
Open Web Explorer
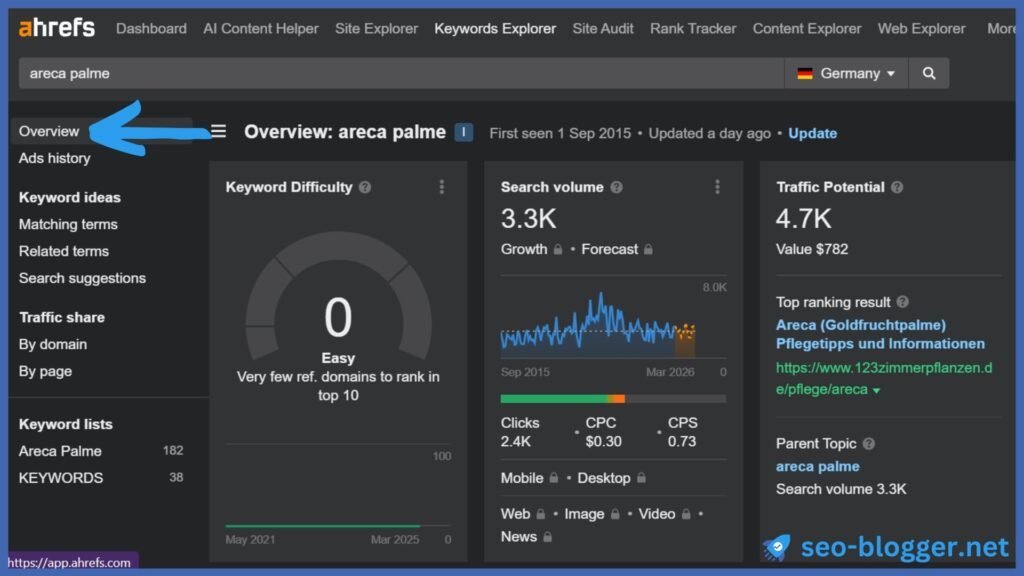click(x=921, y=29)
